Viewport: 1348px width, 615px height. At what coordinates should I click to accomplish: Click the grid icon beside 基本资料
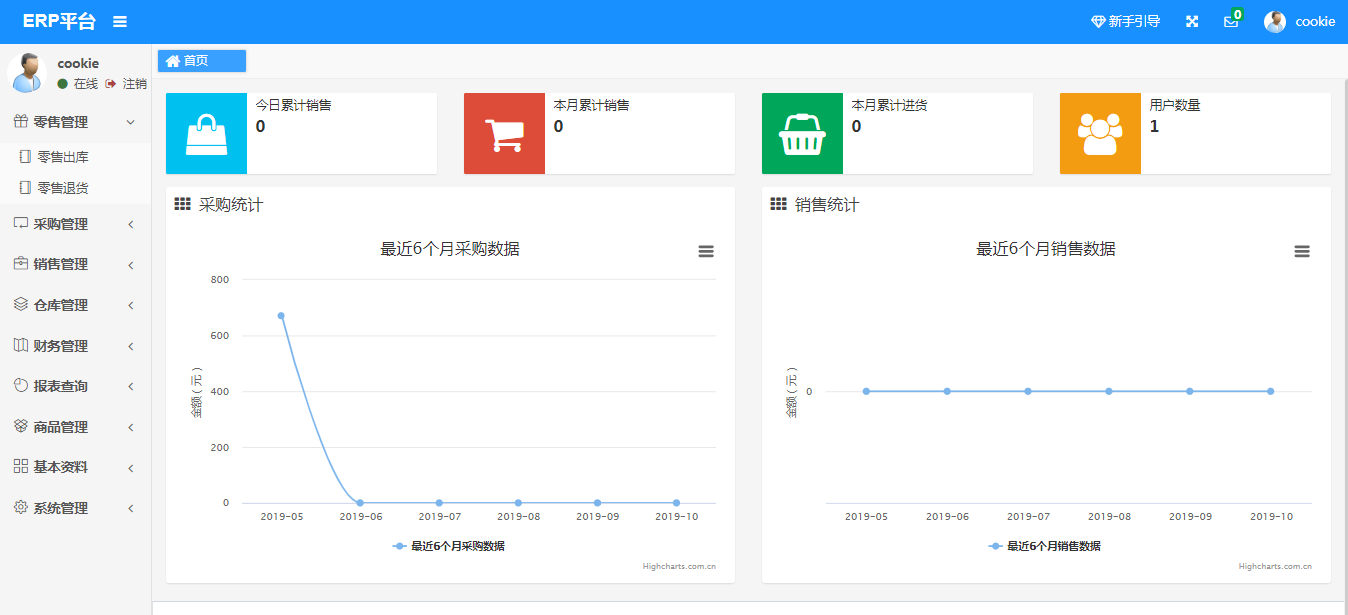(20, 467)
